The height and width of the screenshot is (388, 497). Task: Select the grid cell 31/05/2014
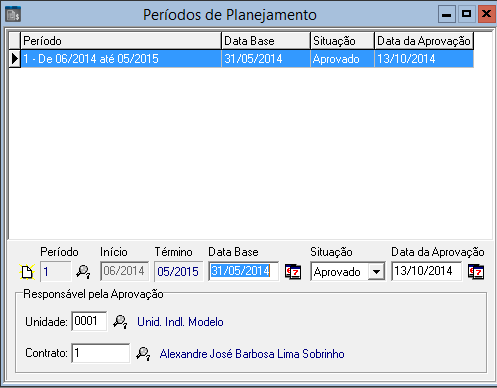(266, 59)
